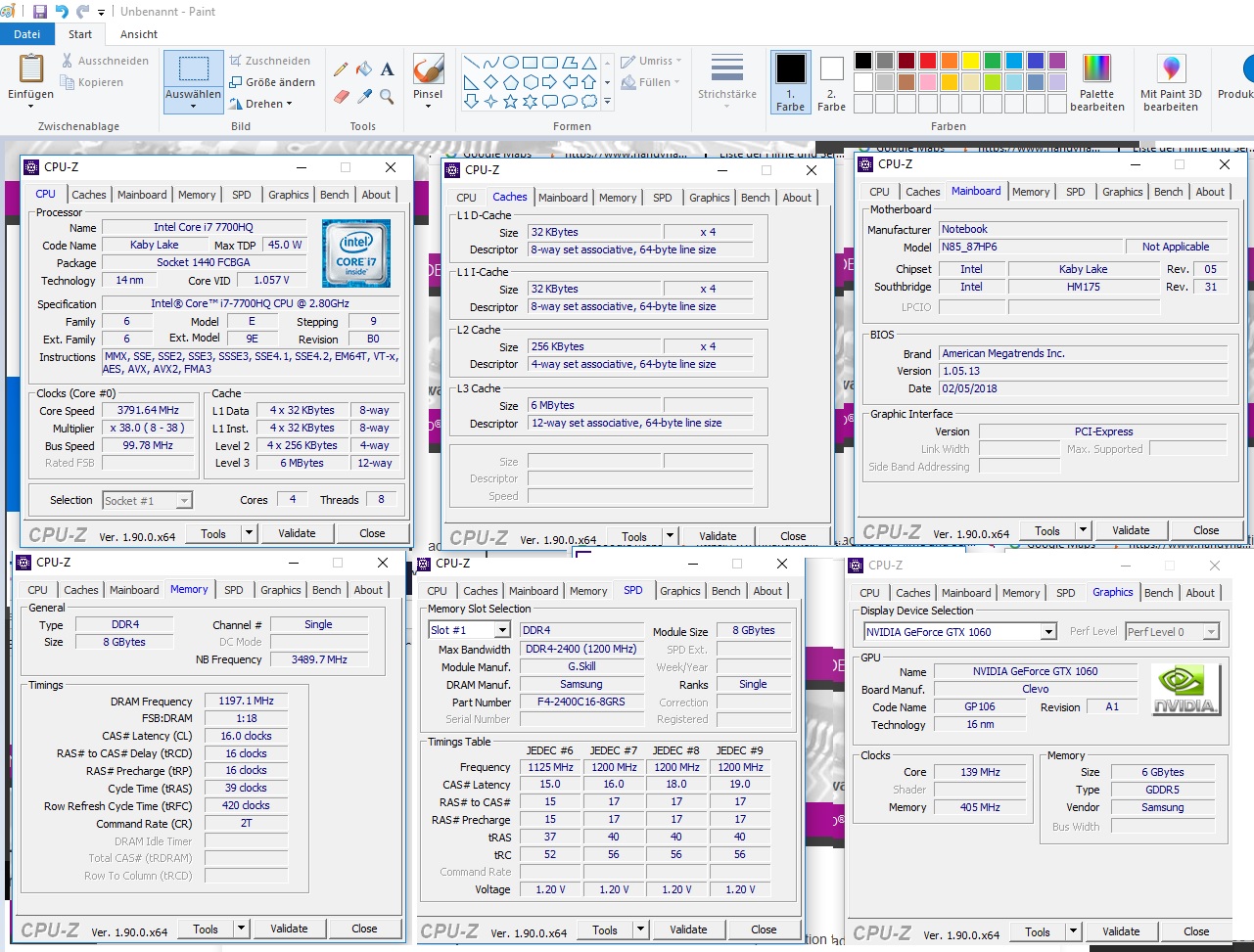Select the red color swatch
This screenshot has width=1254, height=952.
[x=928, y=61]
